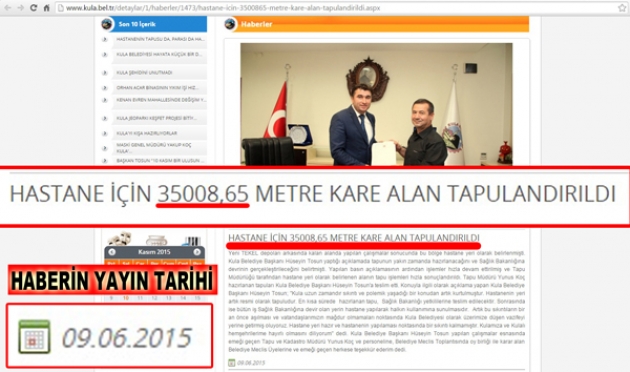Image resolution: width=630 pixels, height=372 pixels.
Task: Open 'HASTANENİN TAPUSU DA, PARASI DA' news item
Action: point(160,39)
